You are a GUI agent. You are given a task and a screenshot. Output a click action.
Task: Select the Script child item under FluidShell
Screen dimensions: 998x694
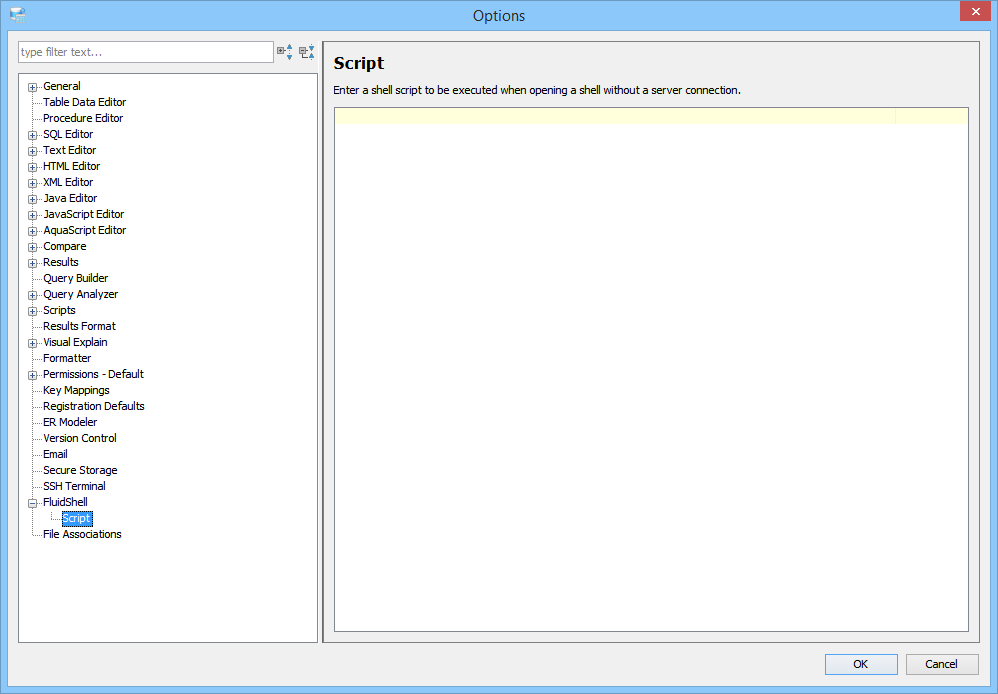[77, 518]
